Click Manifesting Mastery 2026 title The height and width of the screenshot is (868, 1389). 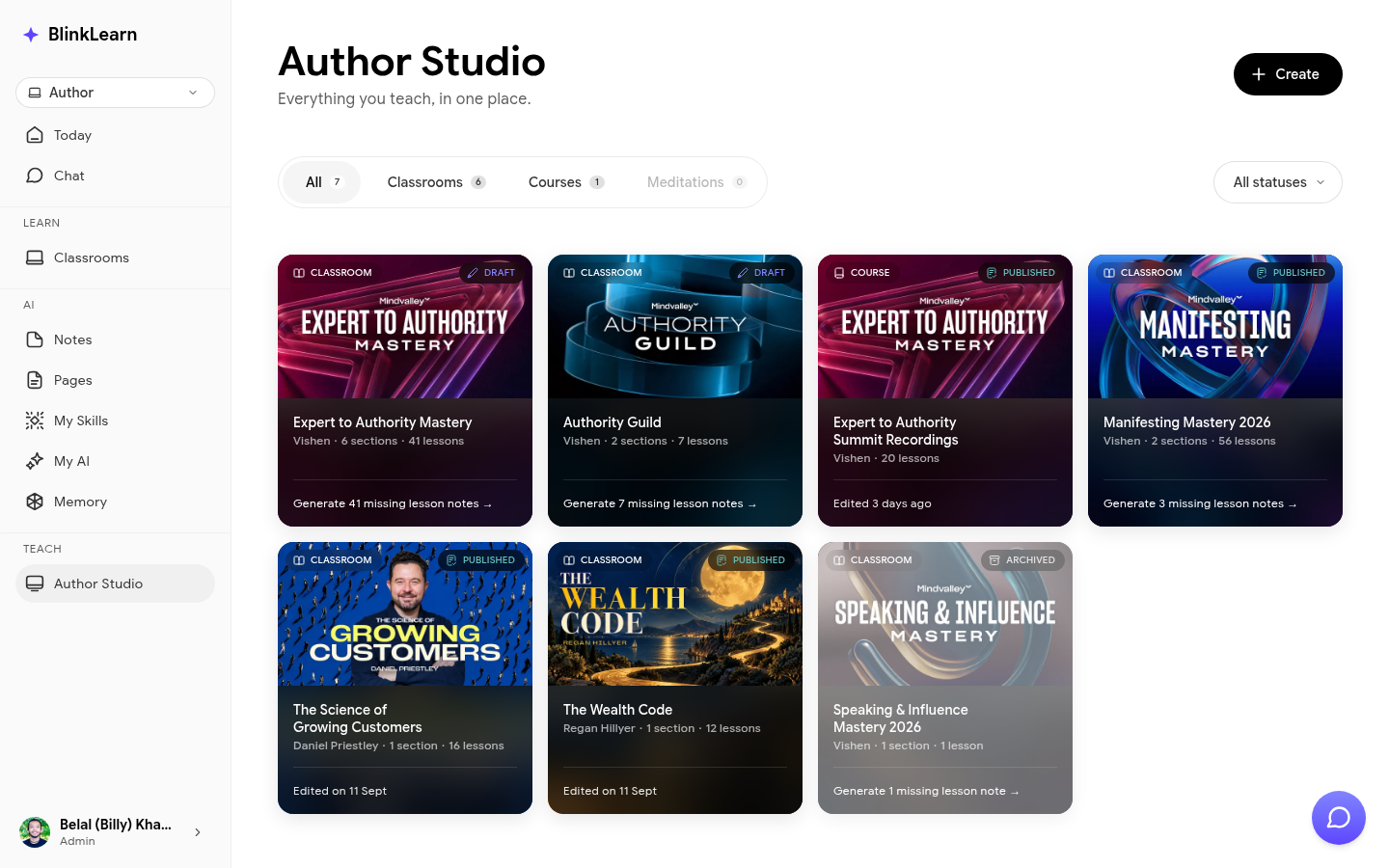tap(1186, 422)
